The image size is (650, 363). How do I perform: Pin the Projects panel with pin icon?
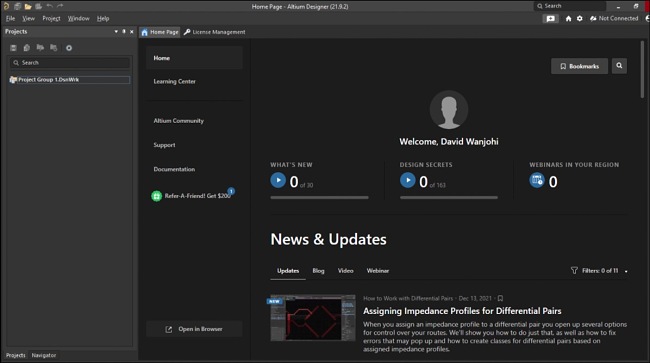click(x=124, y=31)
